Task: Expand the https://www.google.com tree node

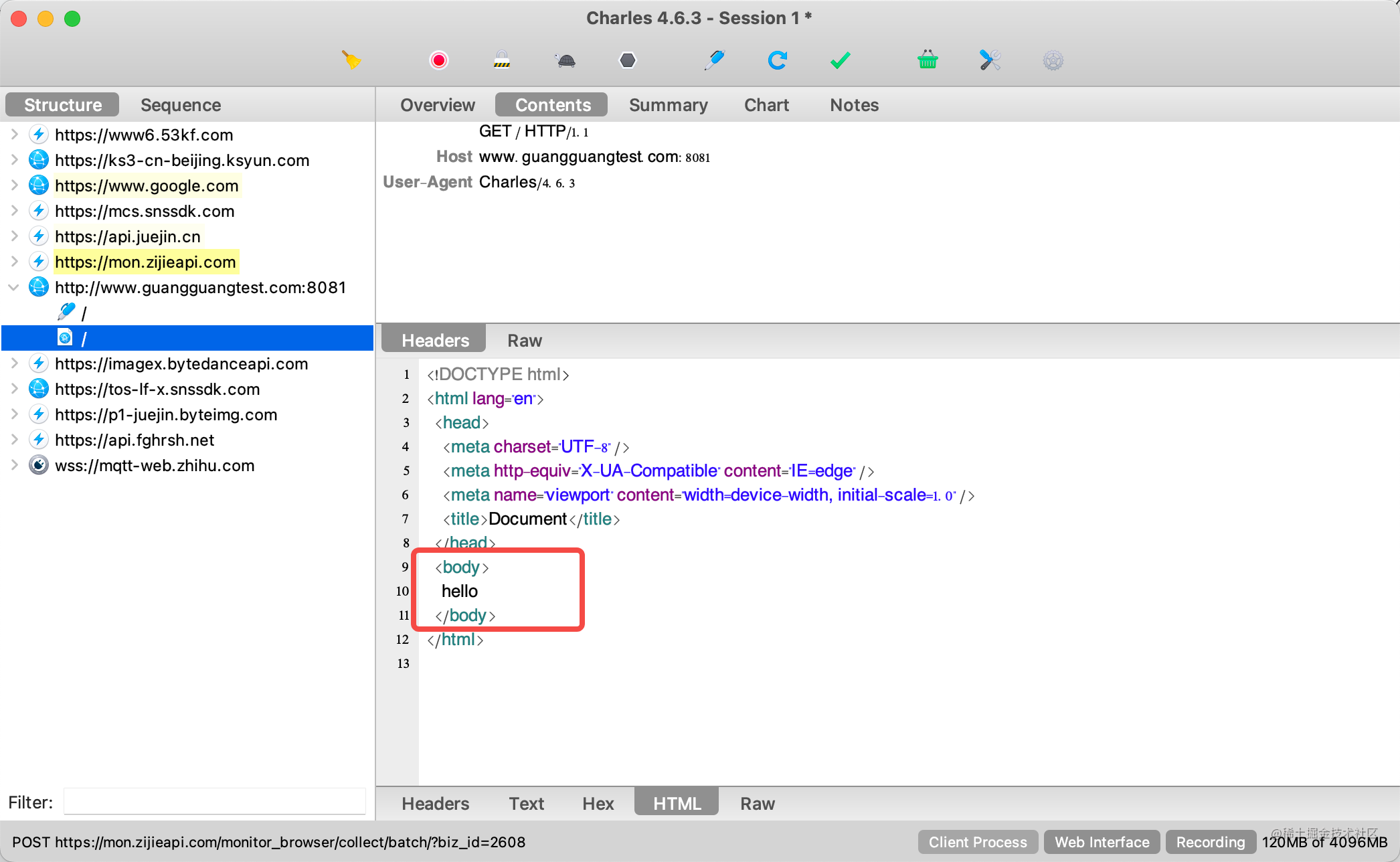Action: 14,185
